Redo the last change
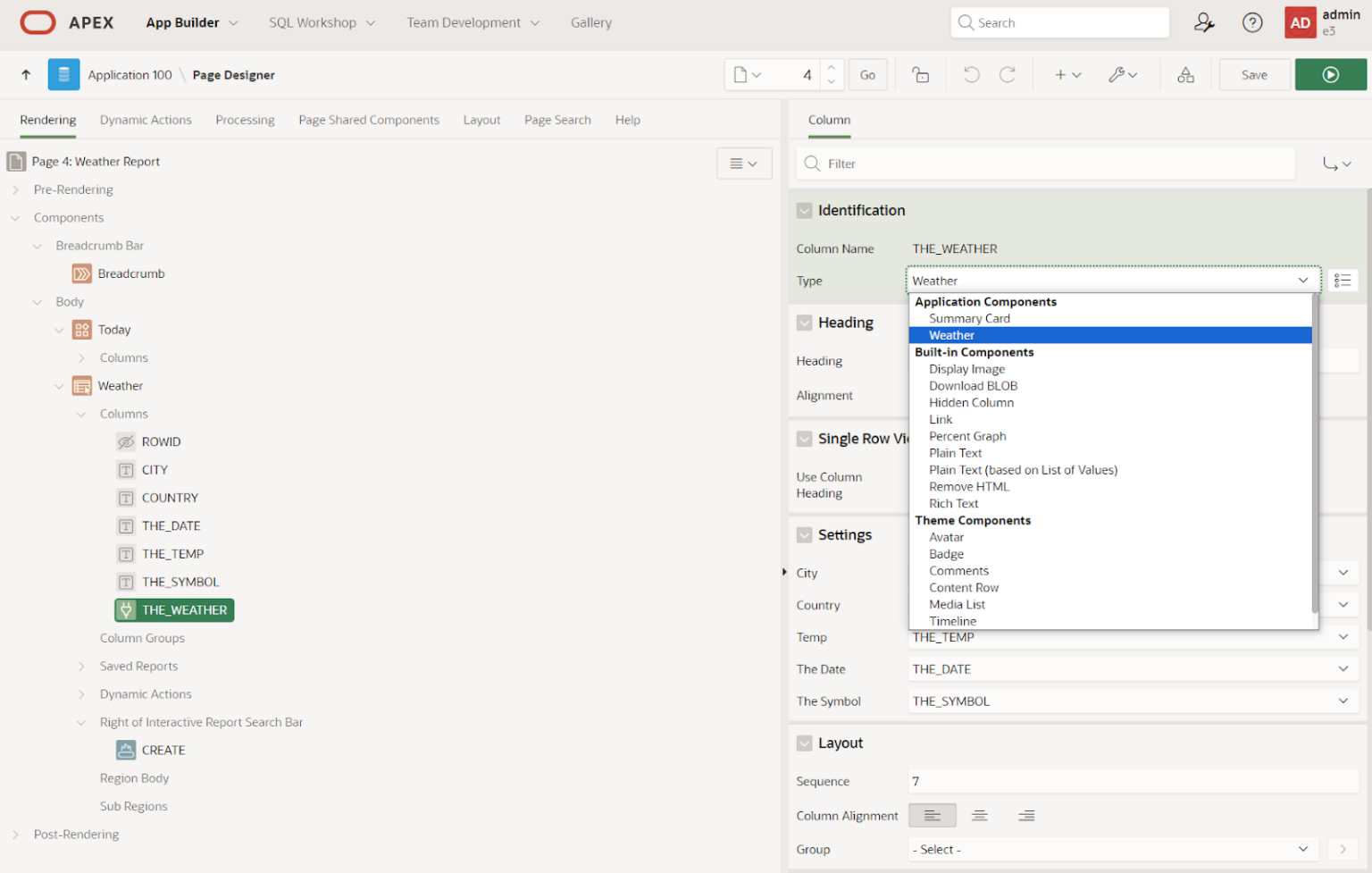 (1008, 75)
